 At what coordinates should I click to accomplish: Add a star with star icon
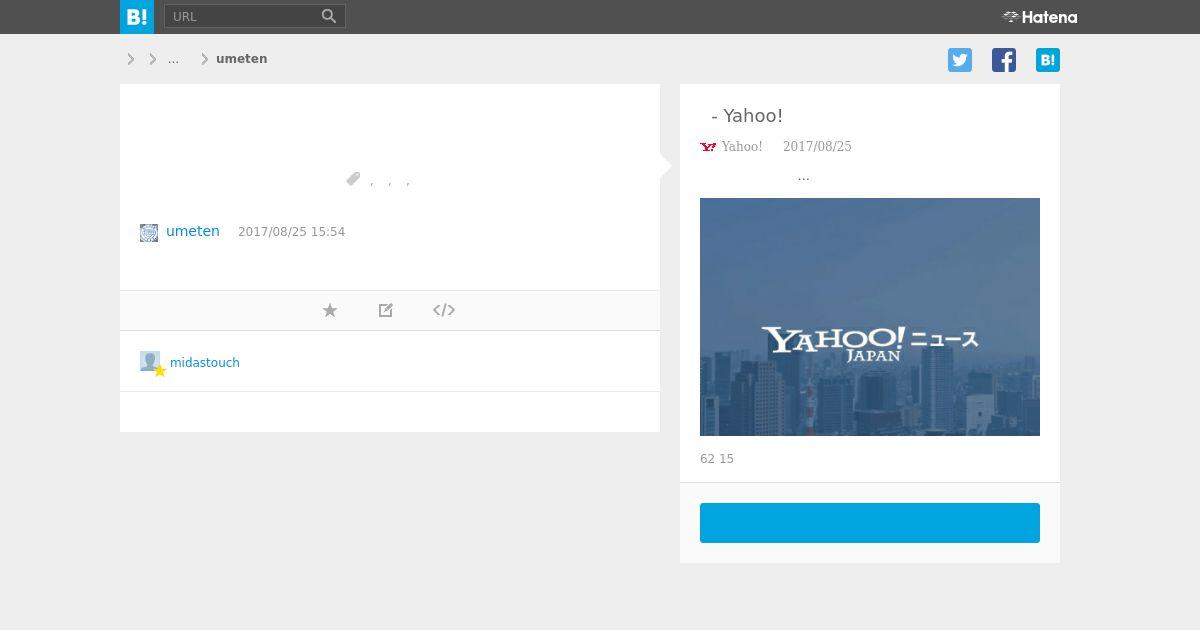click(x=330, y=310)
